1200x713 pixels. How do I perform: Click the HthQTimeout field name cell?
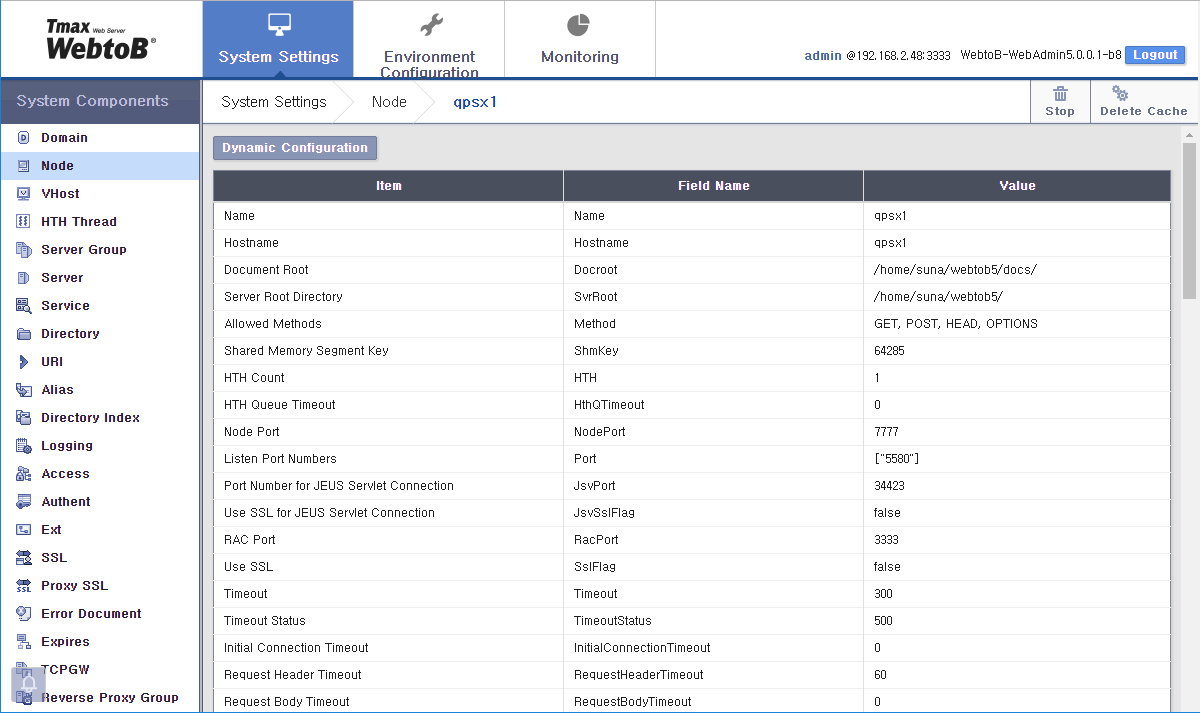click(x=714, y=405)
